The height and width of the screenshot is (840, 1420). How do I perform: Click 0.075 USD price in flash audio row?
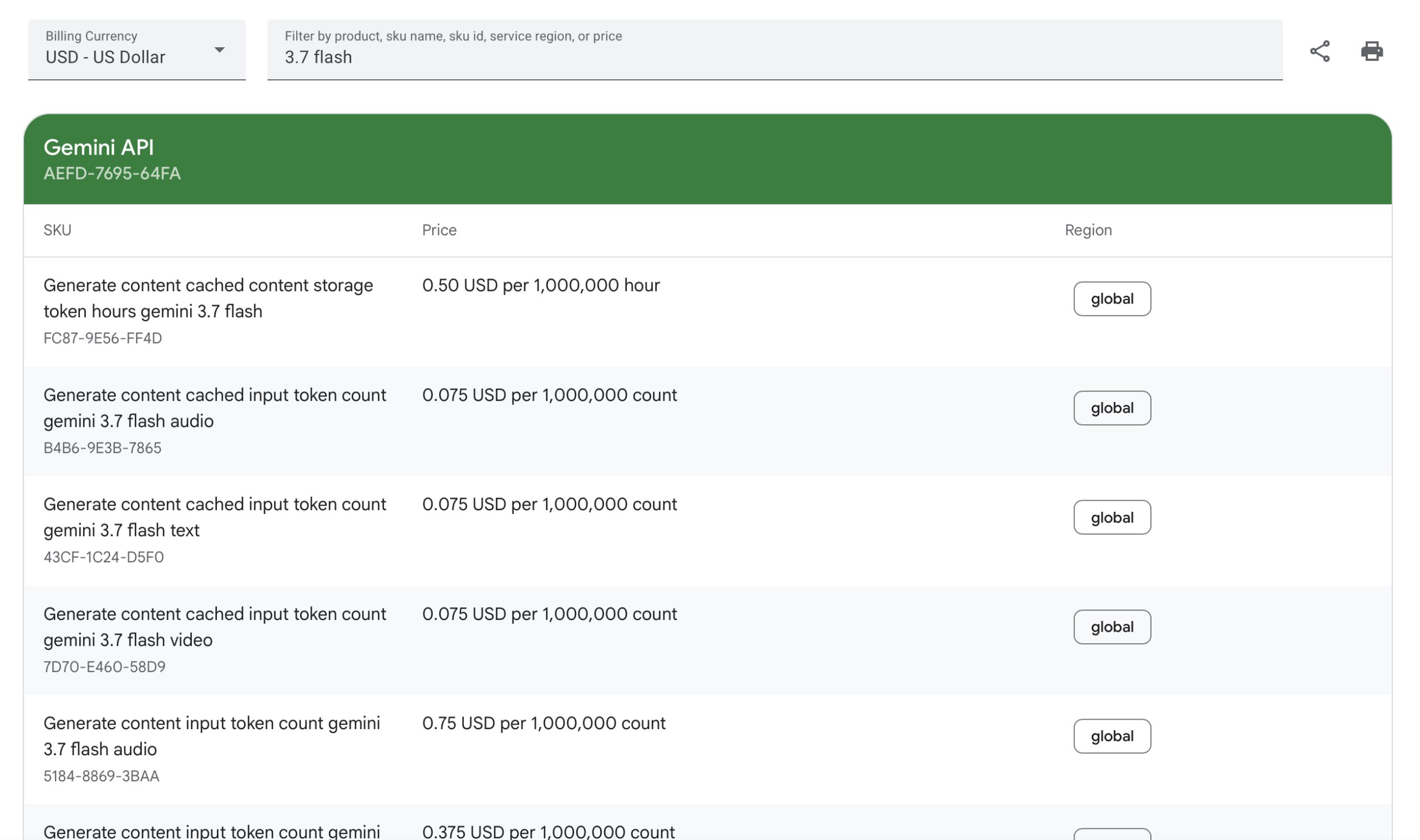[x=549, y=395]
